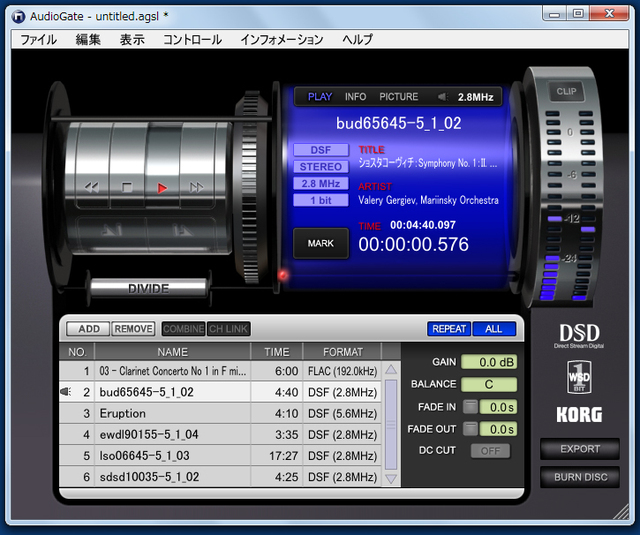Click the BURN DISC button
The image size is (640, 535).
click(x=580, y=477)
